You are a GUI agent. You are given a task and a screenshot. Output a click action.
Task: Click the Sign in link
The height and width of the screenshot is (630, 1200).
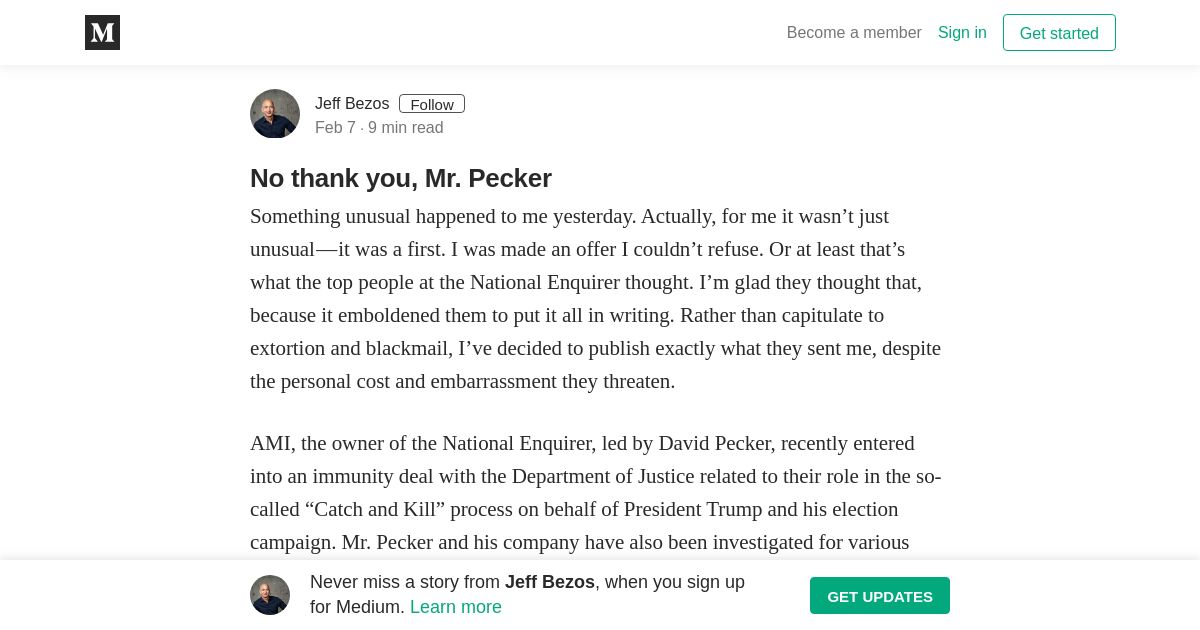click(x=962, y=33)
